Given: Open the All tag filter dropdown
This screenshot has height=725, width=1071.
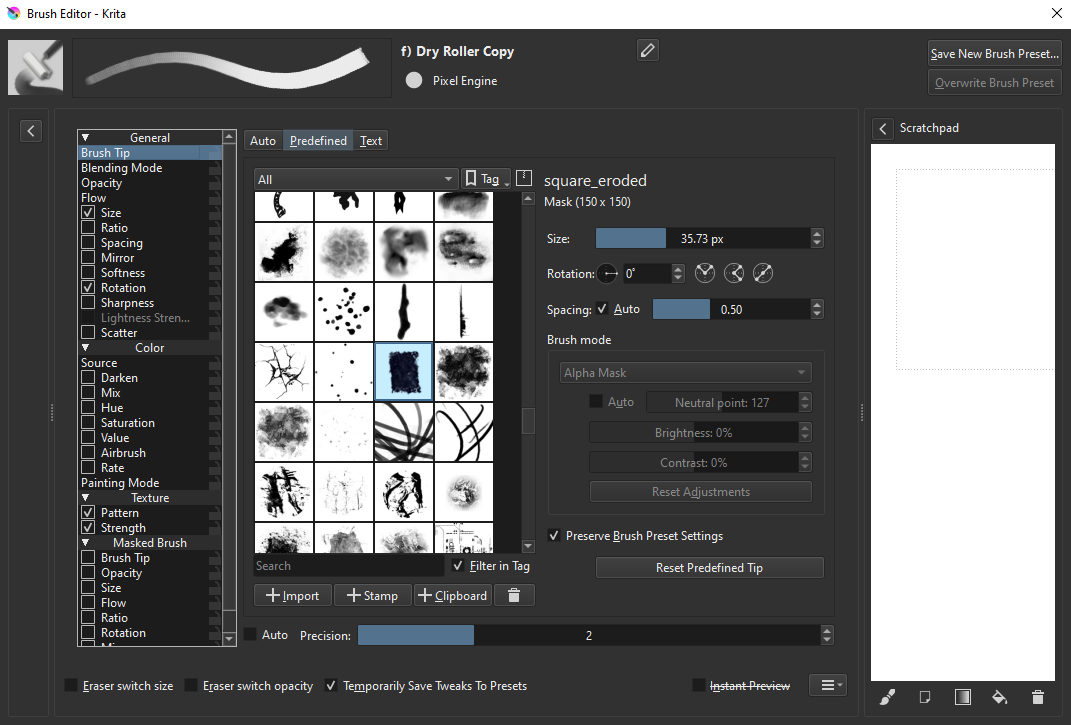Looking at the screenshot, I should click(355, 179).
